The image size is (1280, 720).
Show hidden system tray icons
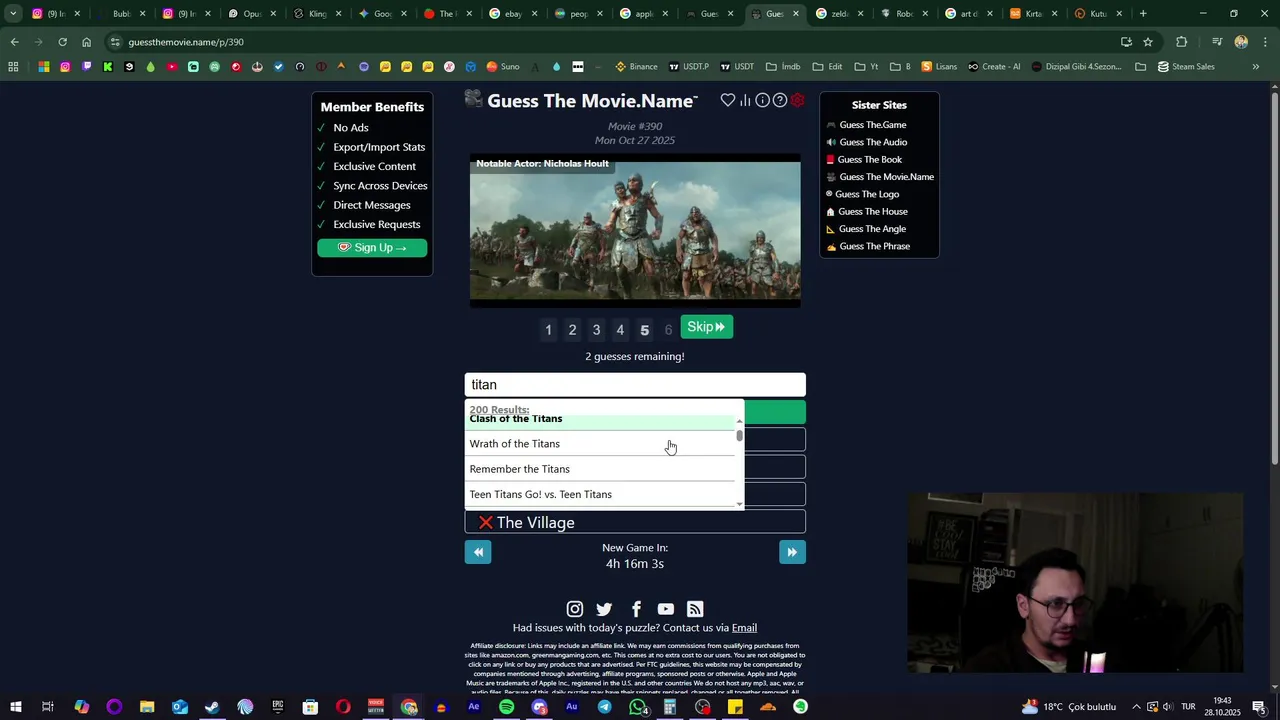(x=1136, y=707)
